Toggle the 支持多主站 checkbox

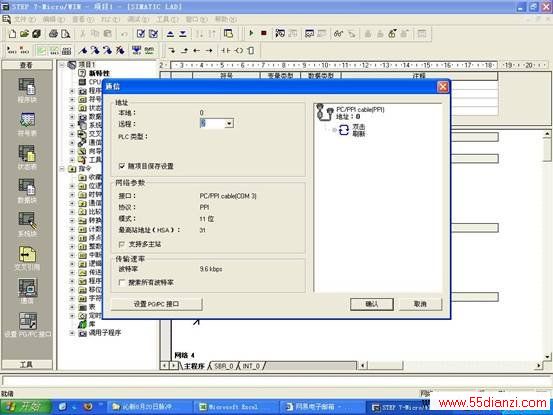pos(122,244)
